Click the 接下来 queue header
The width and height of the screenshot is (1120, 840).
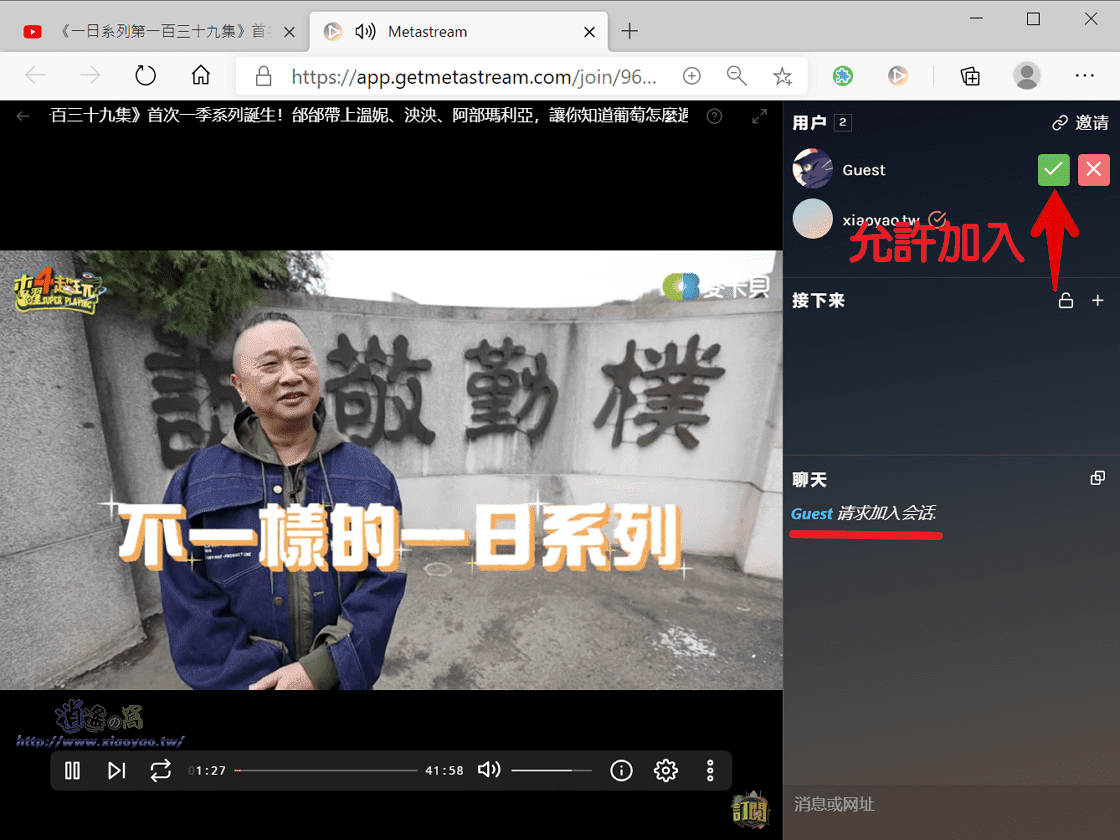point(818,301)
